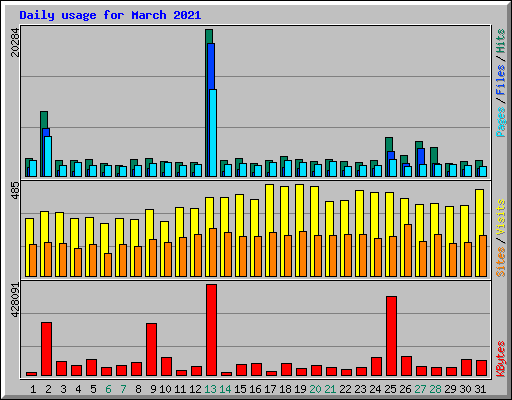Click the Pages / Files / Hits legend label
This screenshot has height=400, width=512.
(x=500, y=83)
